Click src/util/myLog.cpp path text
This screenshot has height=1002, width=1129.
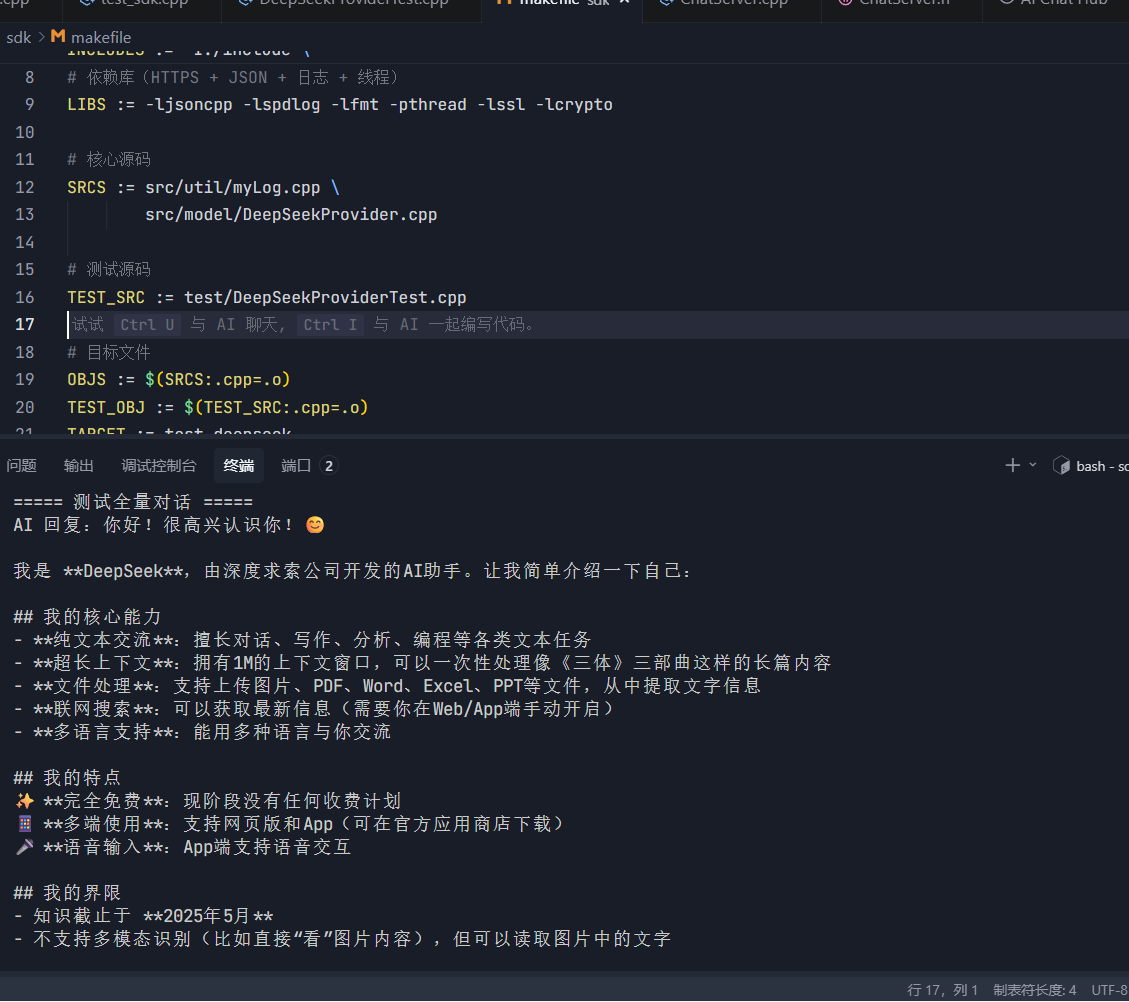coord(233,187)
